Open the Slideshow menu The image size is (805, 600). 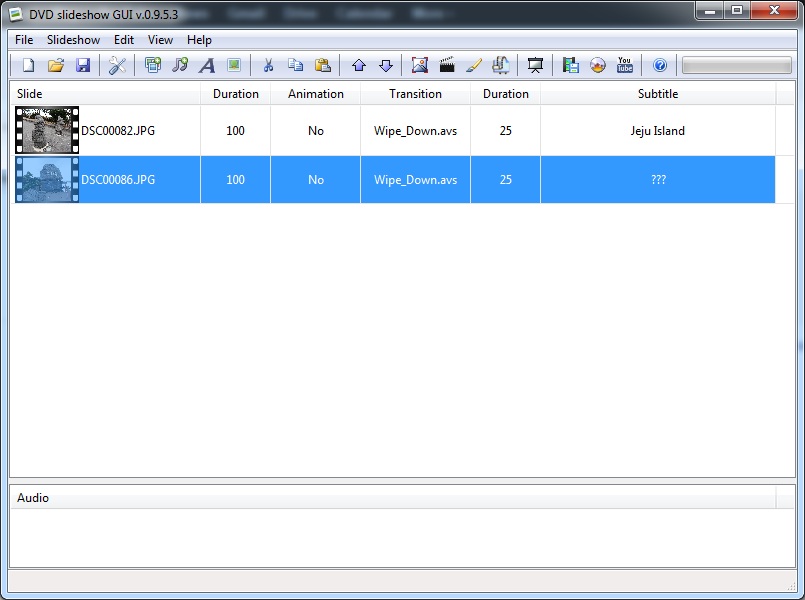pos(73,40)
